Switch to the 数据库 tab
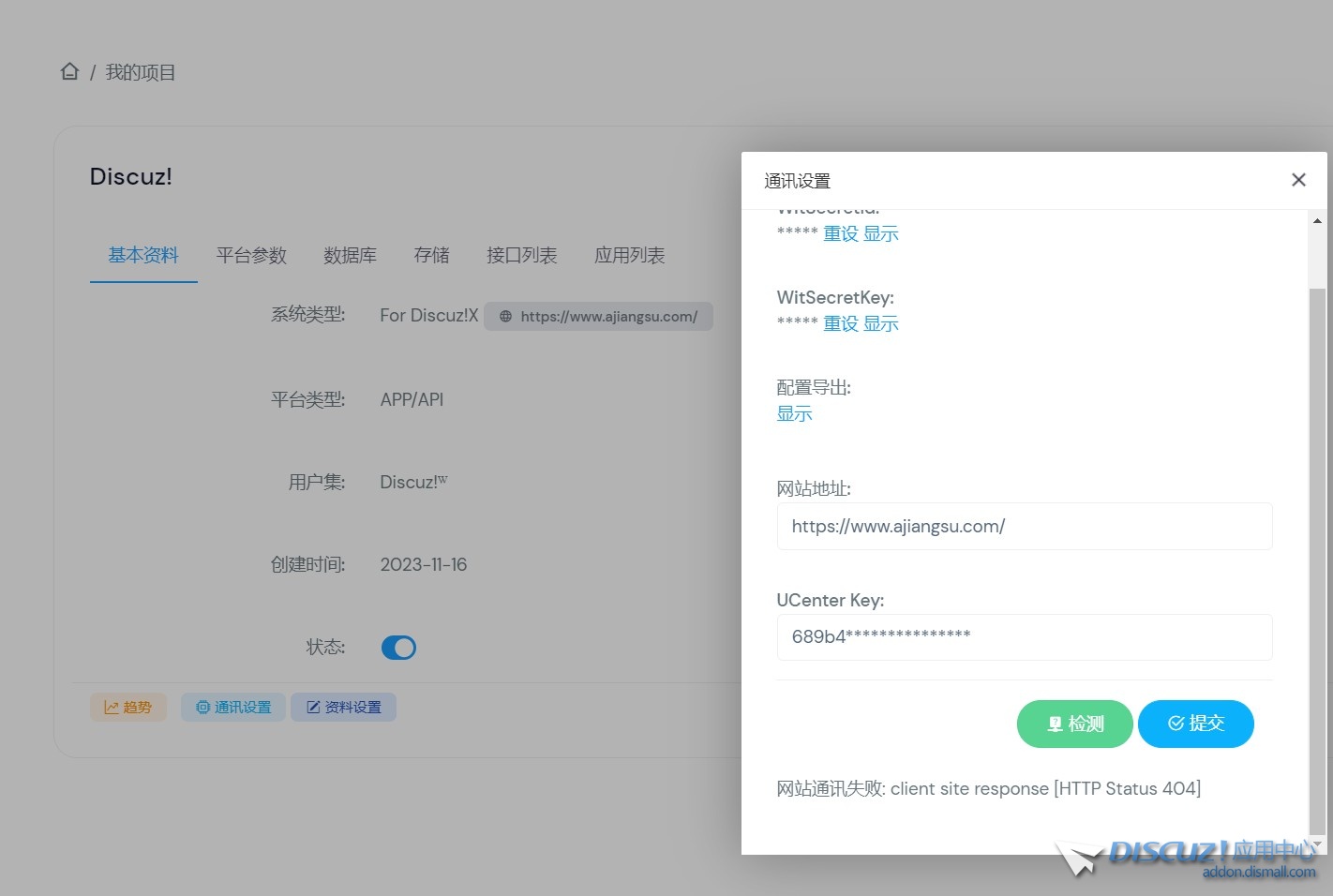 350,255
